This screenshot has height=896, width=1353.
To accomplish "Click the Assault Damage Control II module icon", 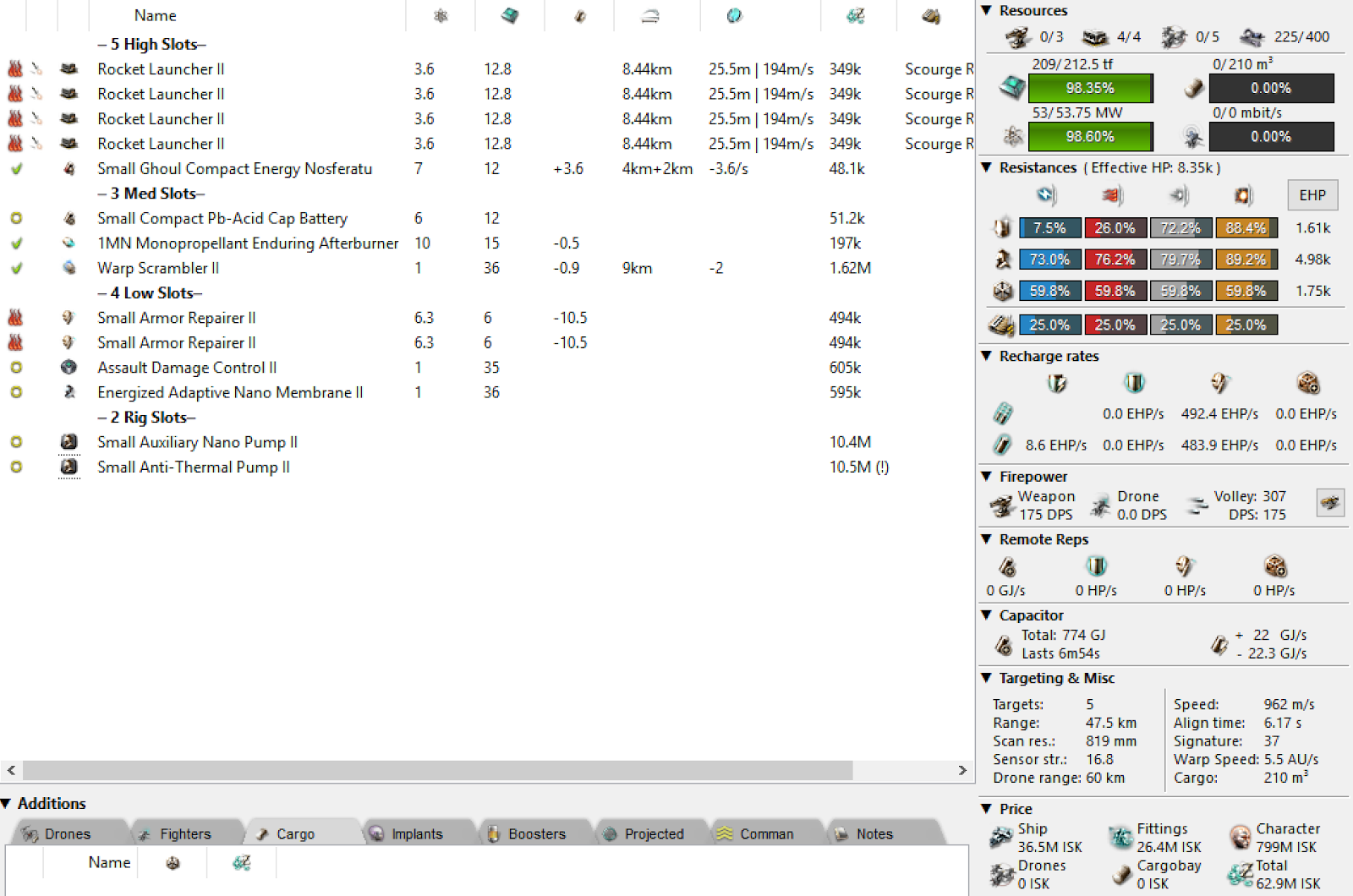I will point(69,368).
